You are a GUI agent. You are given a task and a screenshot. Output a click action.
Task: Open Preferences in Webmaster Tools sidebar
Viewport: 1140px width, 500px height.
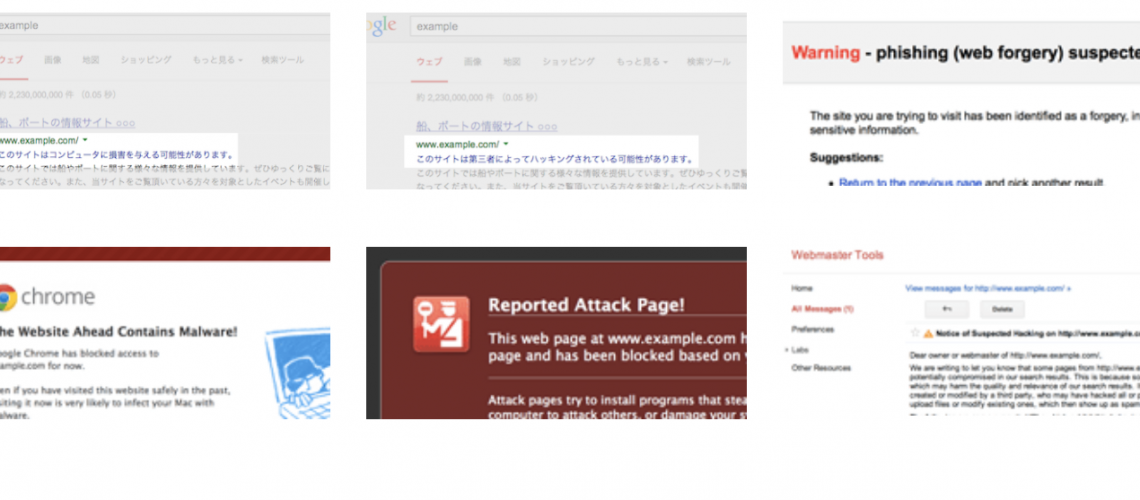[813, 329]
